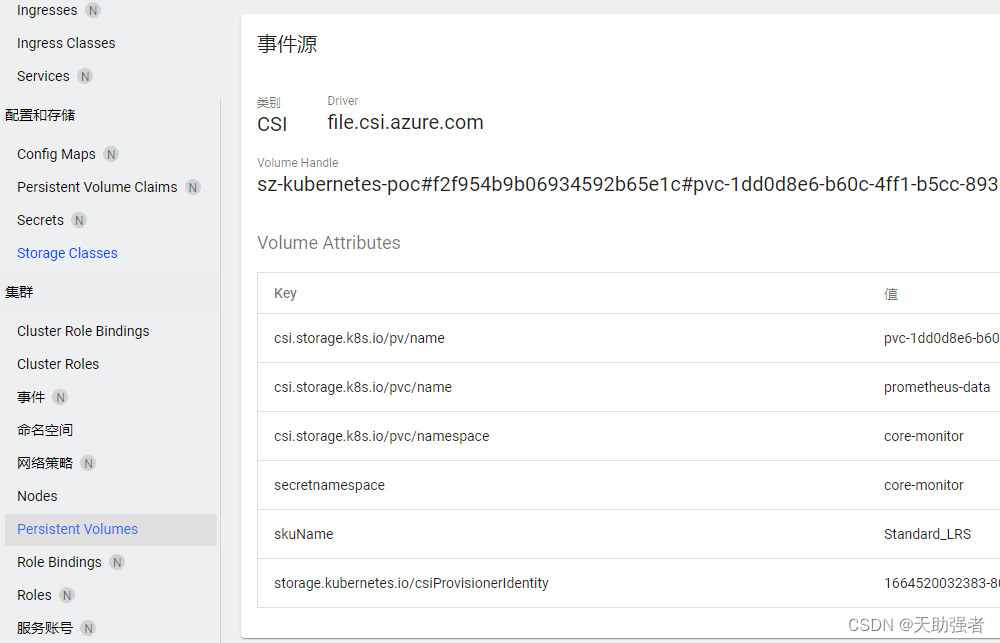This screenshot has height=643, width=1000.
Task: Collapse the 配置和存储 sidebar section
Action: pos(39,115)
